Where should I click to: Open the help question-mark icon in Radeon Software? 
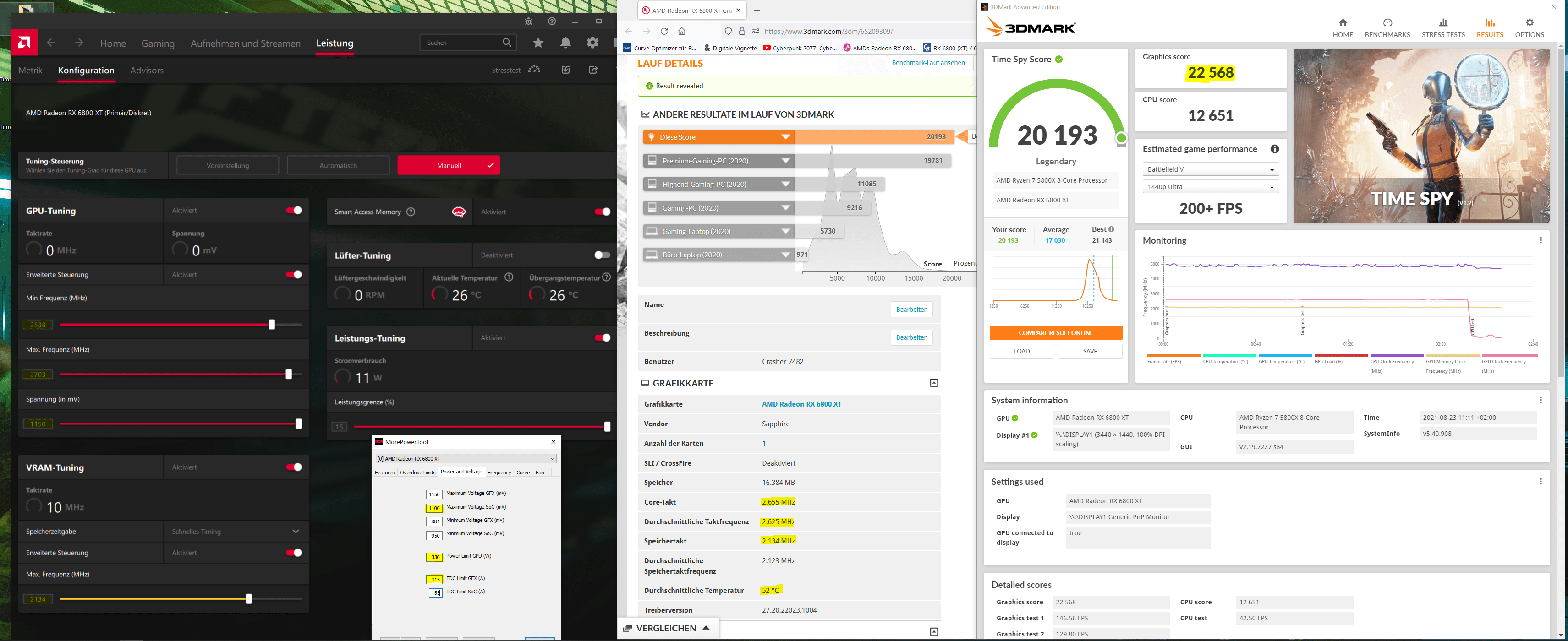[552, 21]
